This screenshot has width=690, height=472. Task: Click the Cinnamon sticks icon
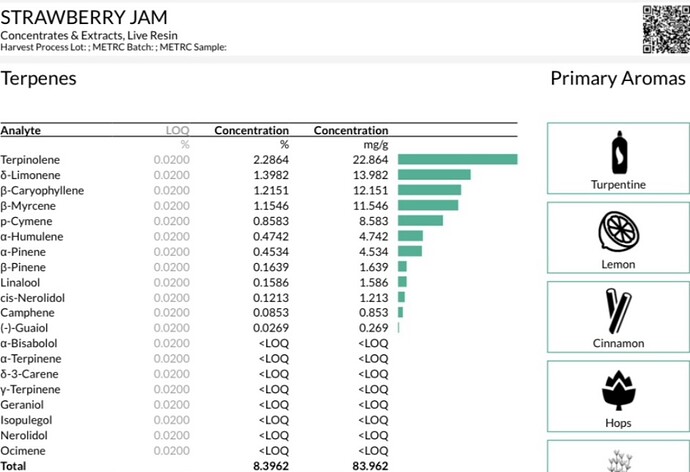(x=618, y=311)
